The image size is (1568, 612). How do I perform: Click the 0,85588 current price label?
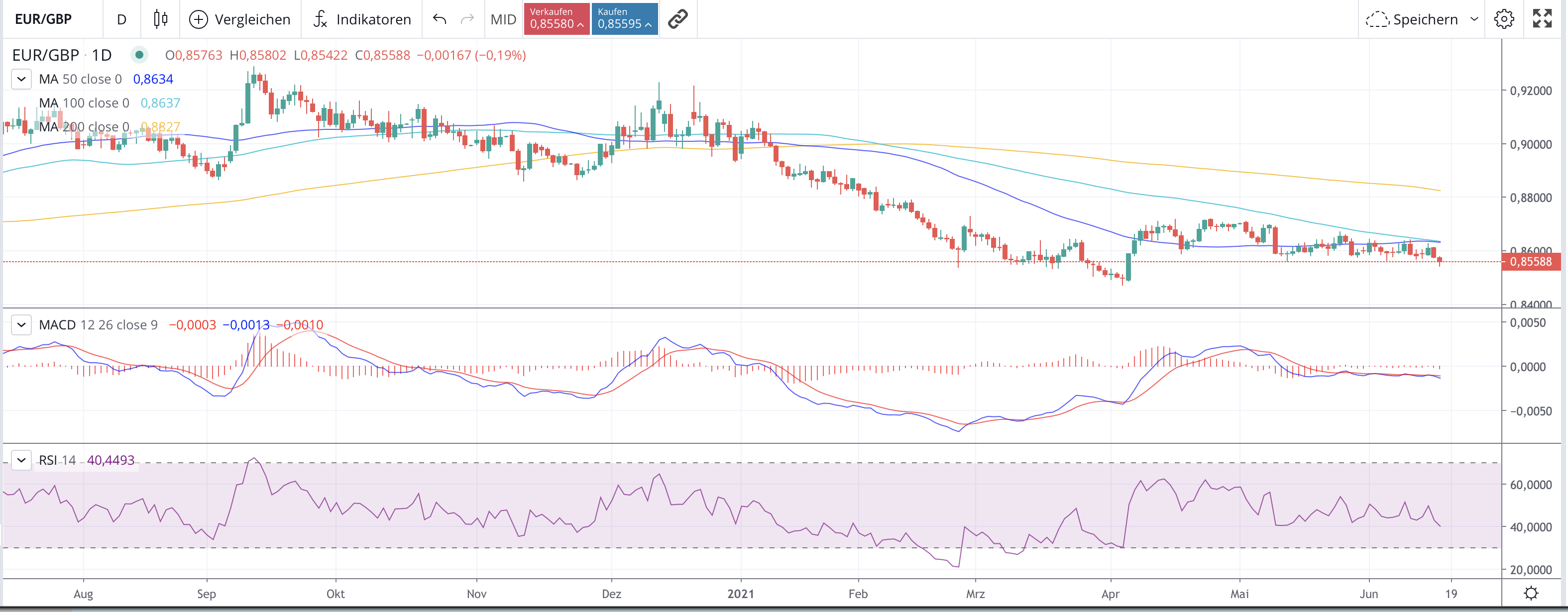[x=1532, y=262]
